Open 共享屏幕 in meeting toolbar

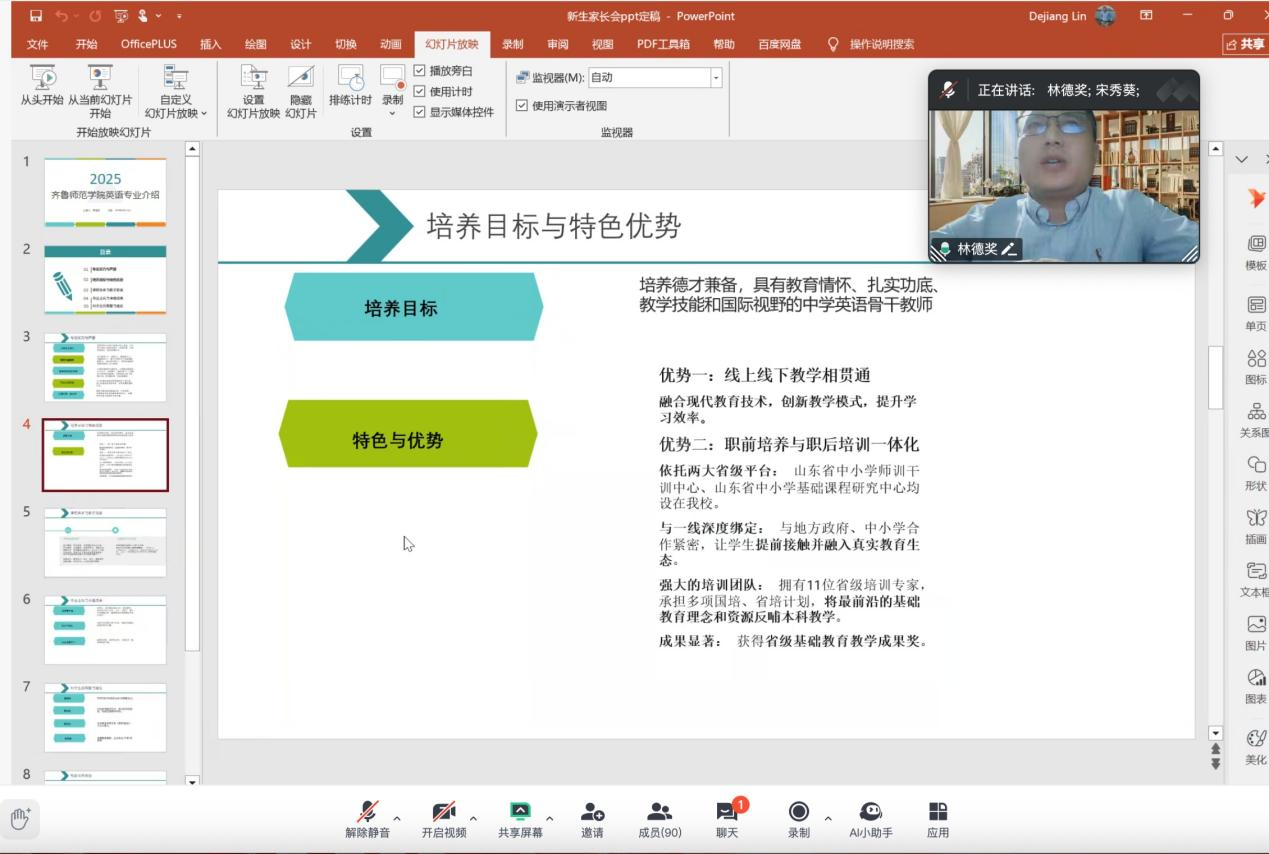pyautogui.click(x=520, y=812)
